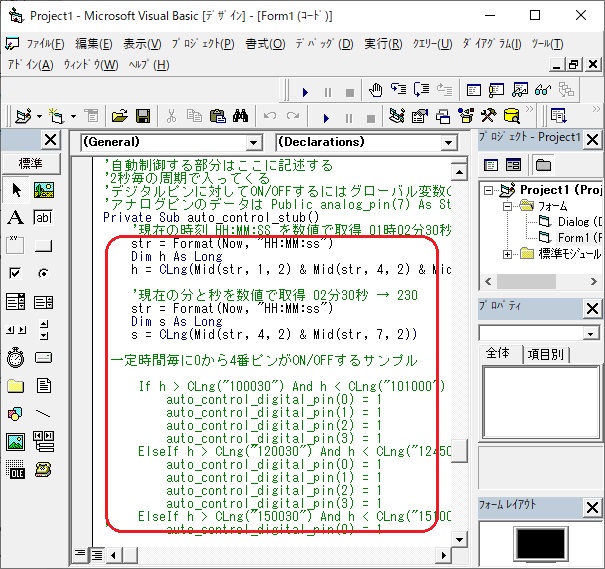Save the project with the floppy icon

pyautogui.click(x=143, y=116)
